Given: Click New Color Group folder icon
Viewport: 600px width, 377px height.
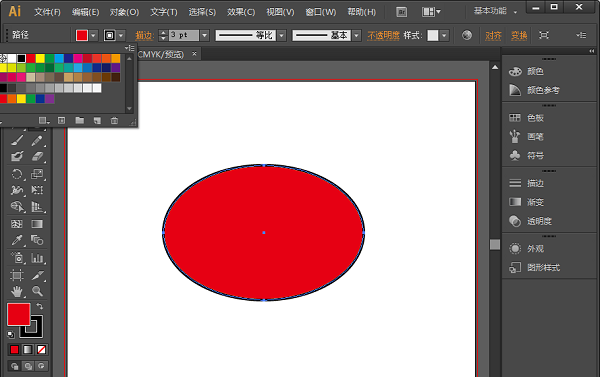Looking at the screenshot, I should coord(80,121).
